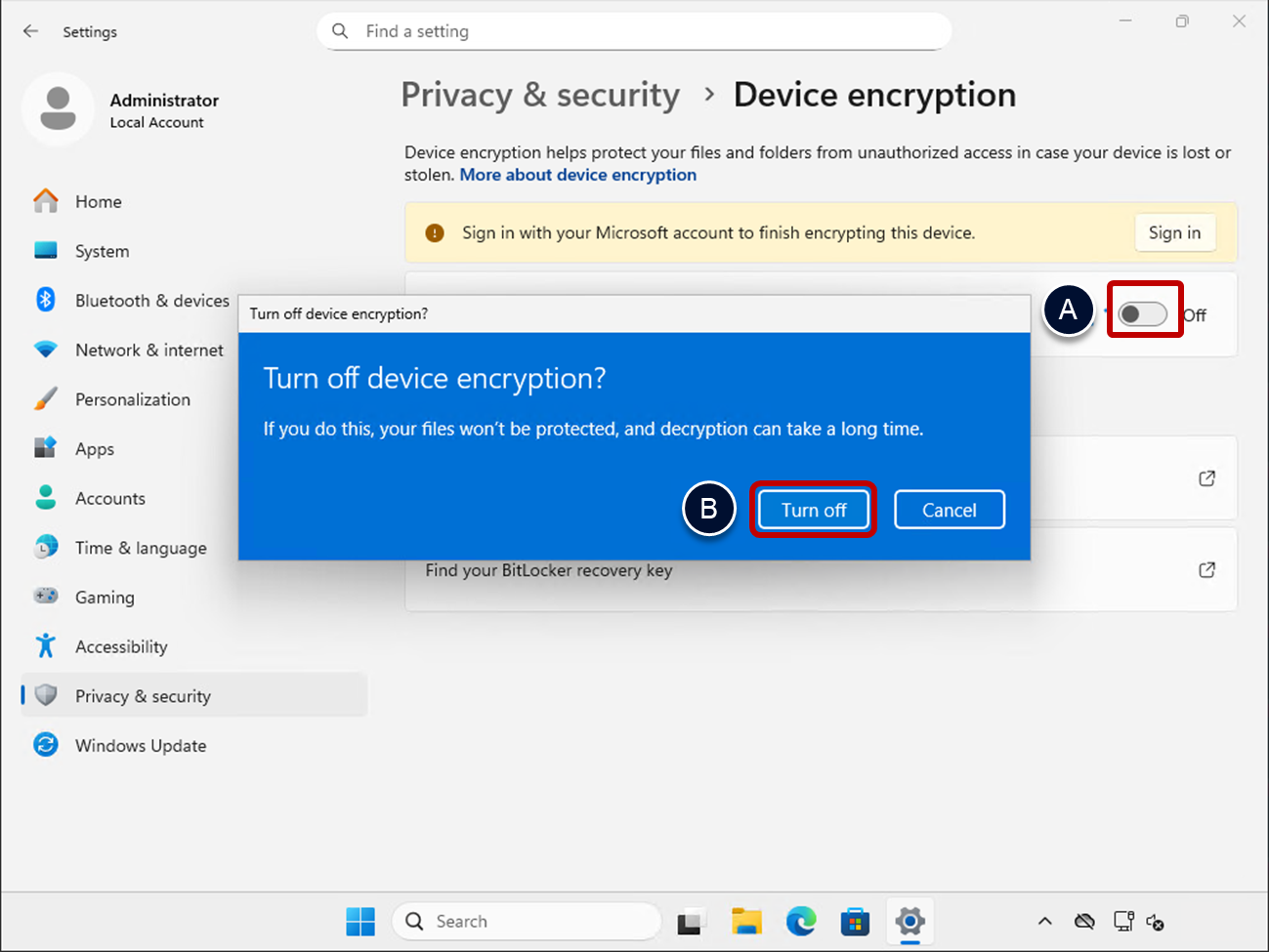Click the Personalization paintbrush icon

46,399
